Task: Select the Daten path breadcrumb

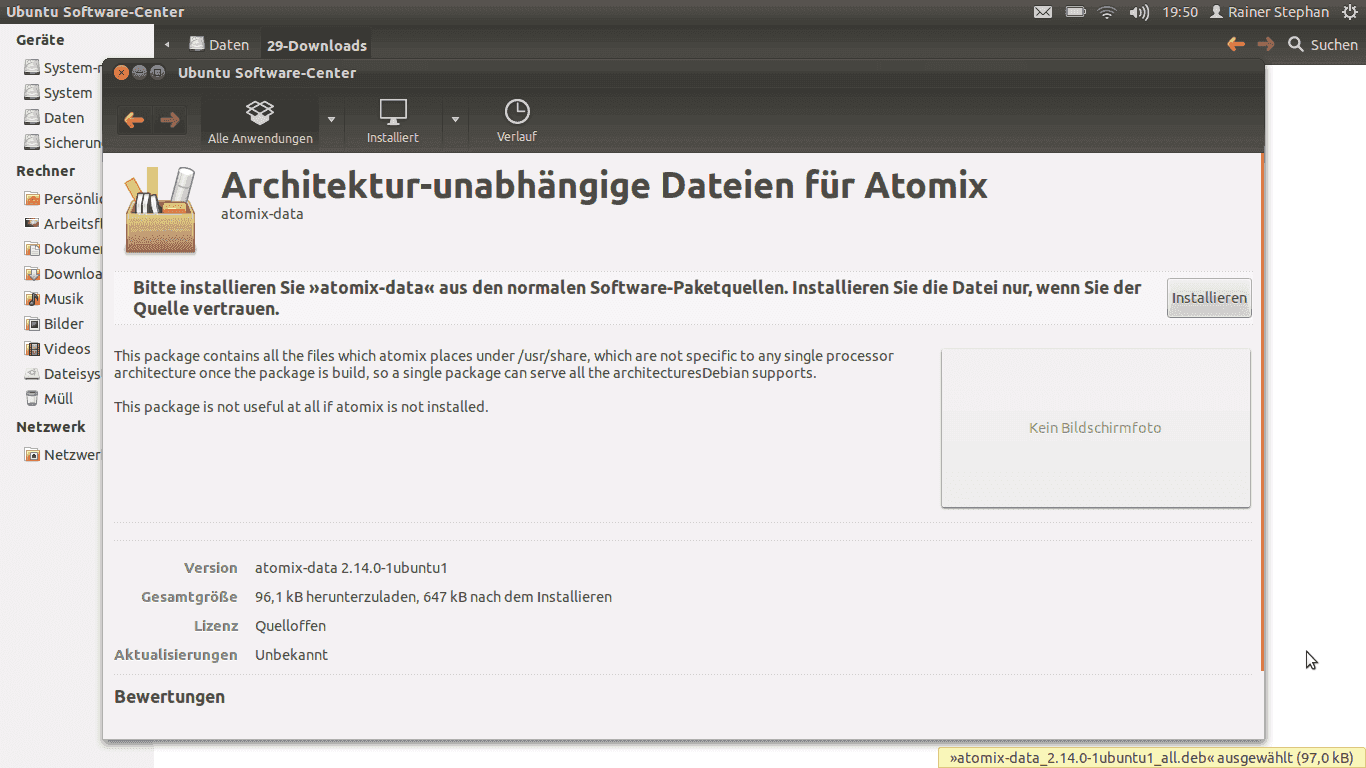Action: 219,45
